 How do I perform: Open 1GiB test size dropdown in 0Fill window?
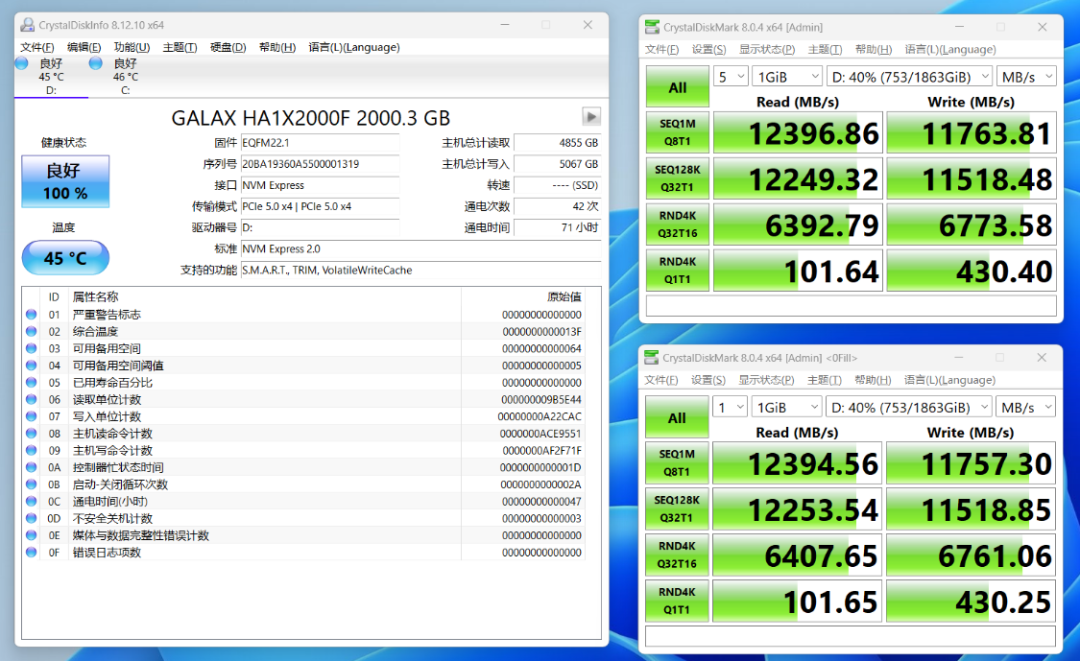click(787, 407)
